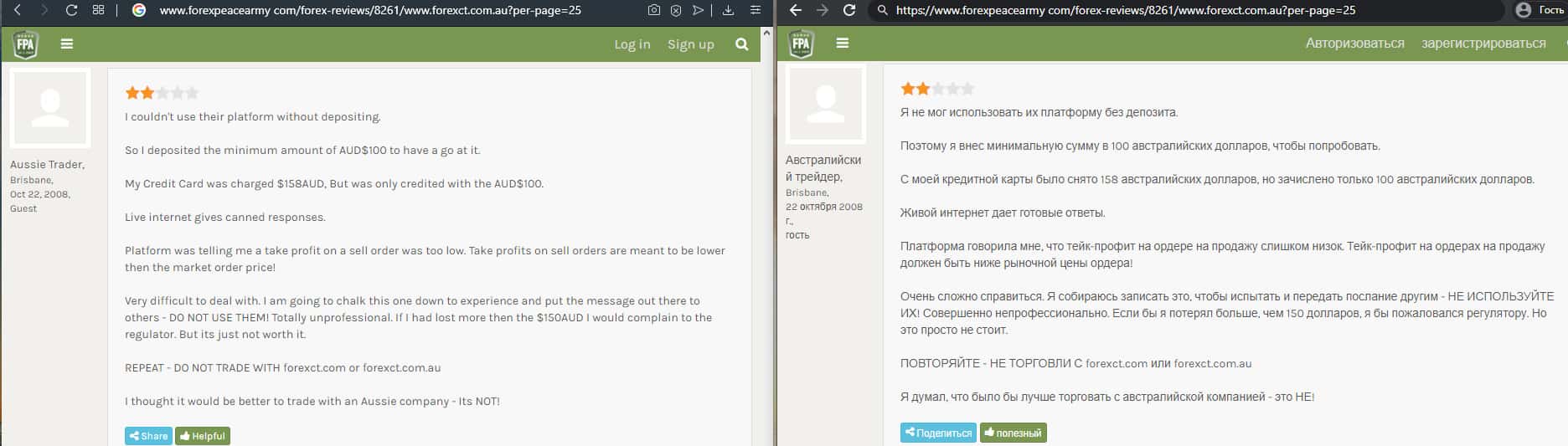Open site search magnifier on left page
The width and height of the screenshot is (1568, 446).
tap(741, 44)
